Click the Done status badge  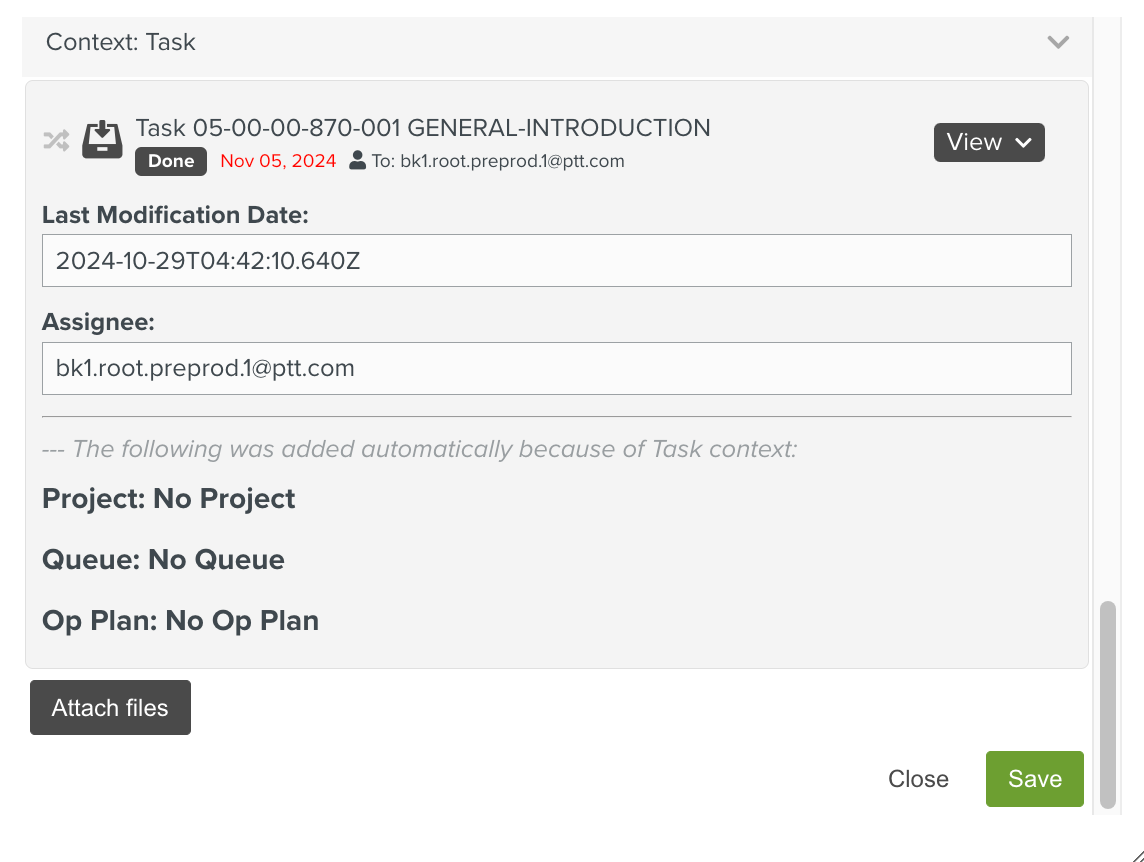(171, 161)
